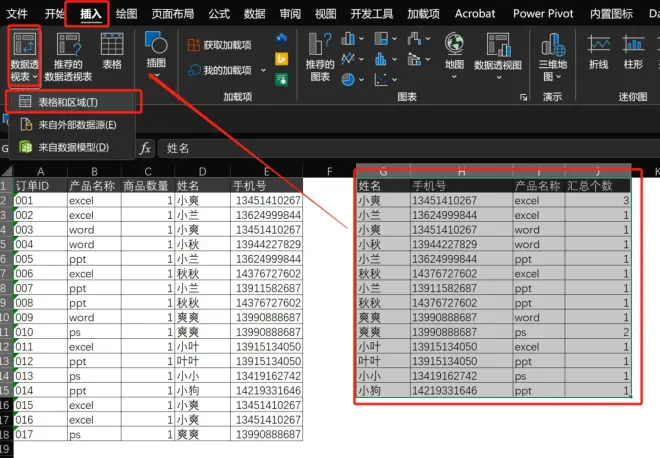Choose 来自外部数据源(E) from the menu
This screenshot has height=458, width=660.
click(x=72, y=125)
